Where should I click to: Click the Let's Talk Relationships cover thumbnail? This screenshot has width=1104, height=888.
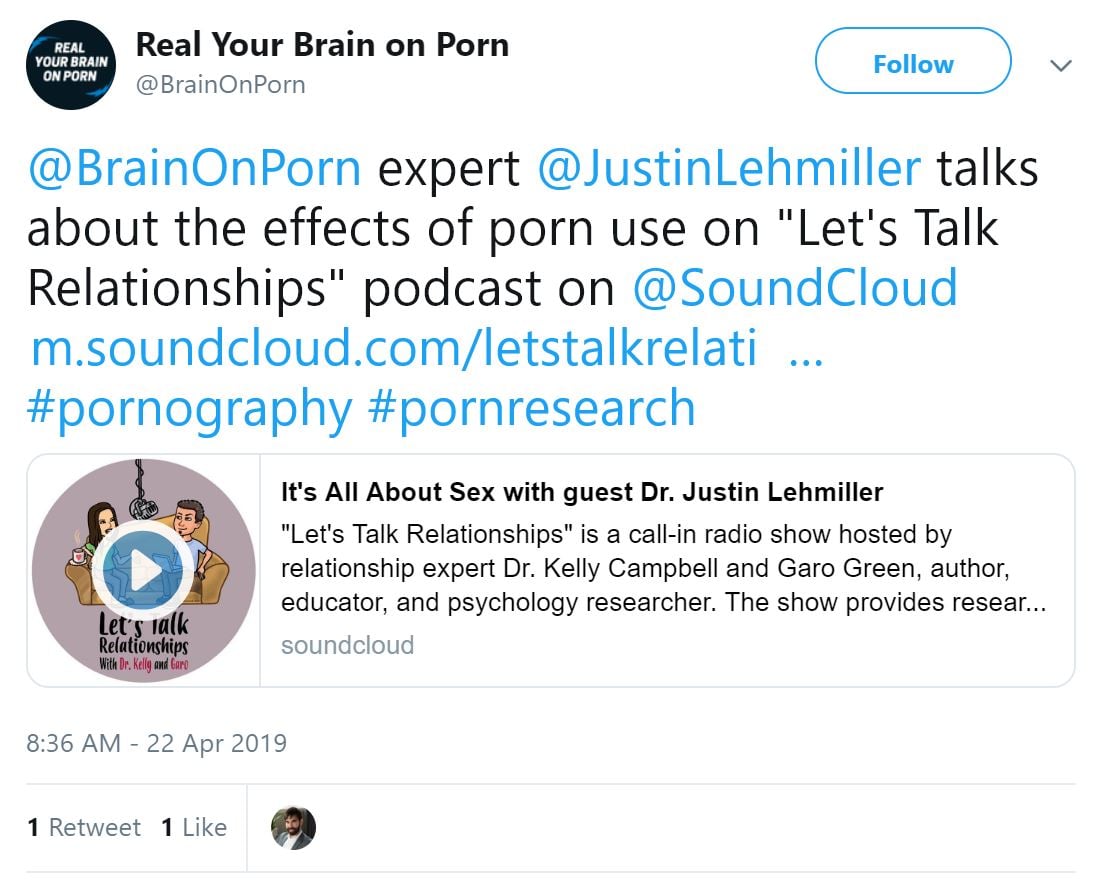pos(144,570)
